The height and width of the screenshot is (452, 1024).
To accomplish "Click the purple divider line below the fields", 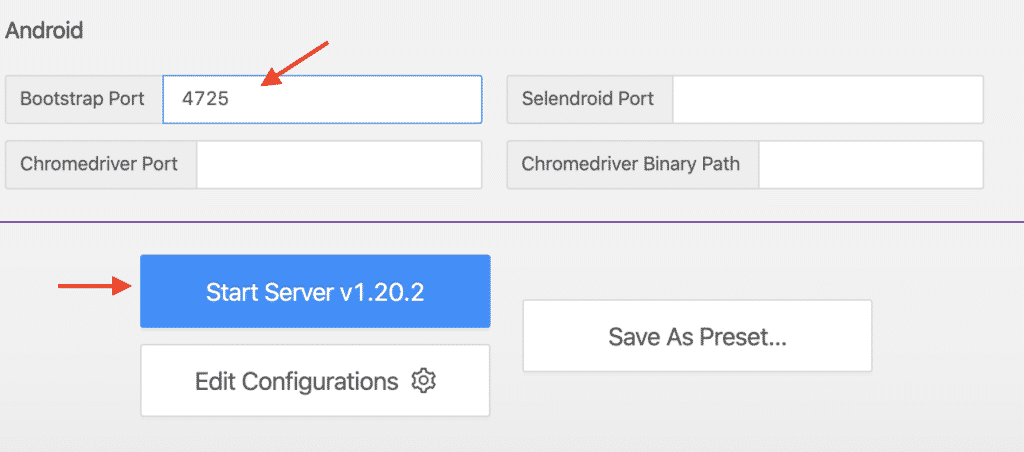I will point(512,222).
